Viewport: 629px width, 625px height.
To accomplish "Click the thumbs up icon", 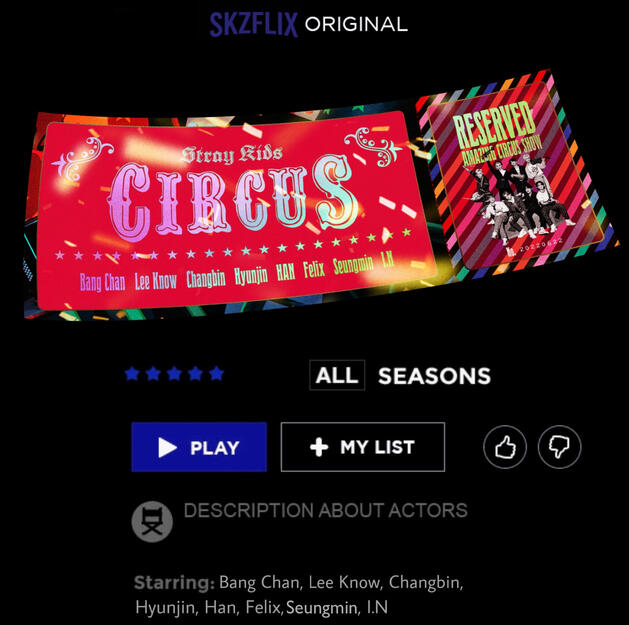I will click(505, 446).
